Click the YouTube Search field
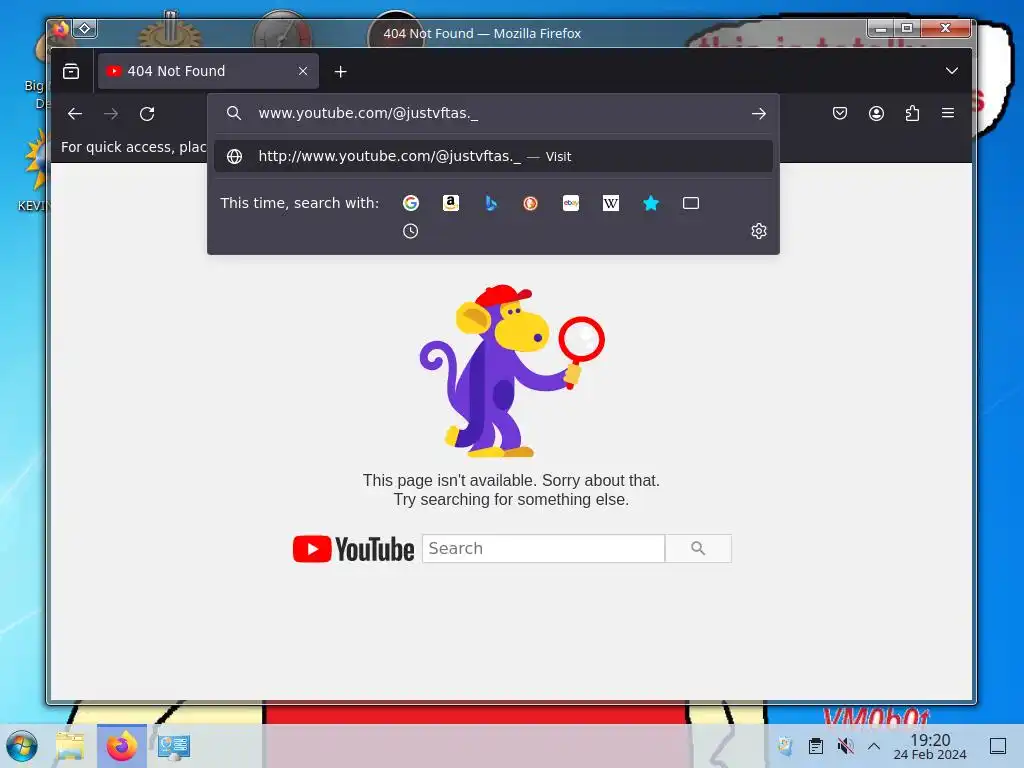This screenshot has height=768, width=1024. tap(543, 549)
